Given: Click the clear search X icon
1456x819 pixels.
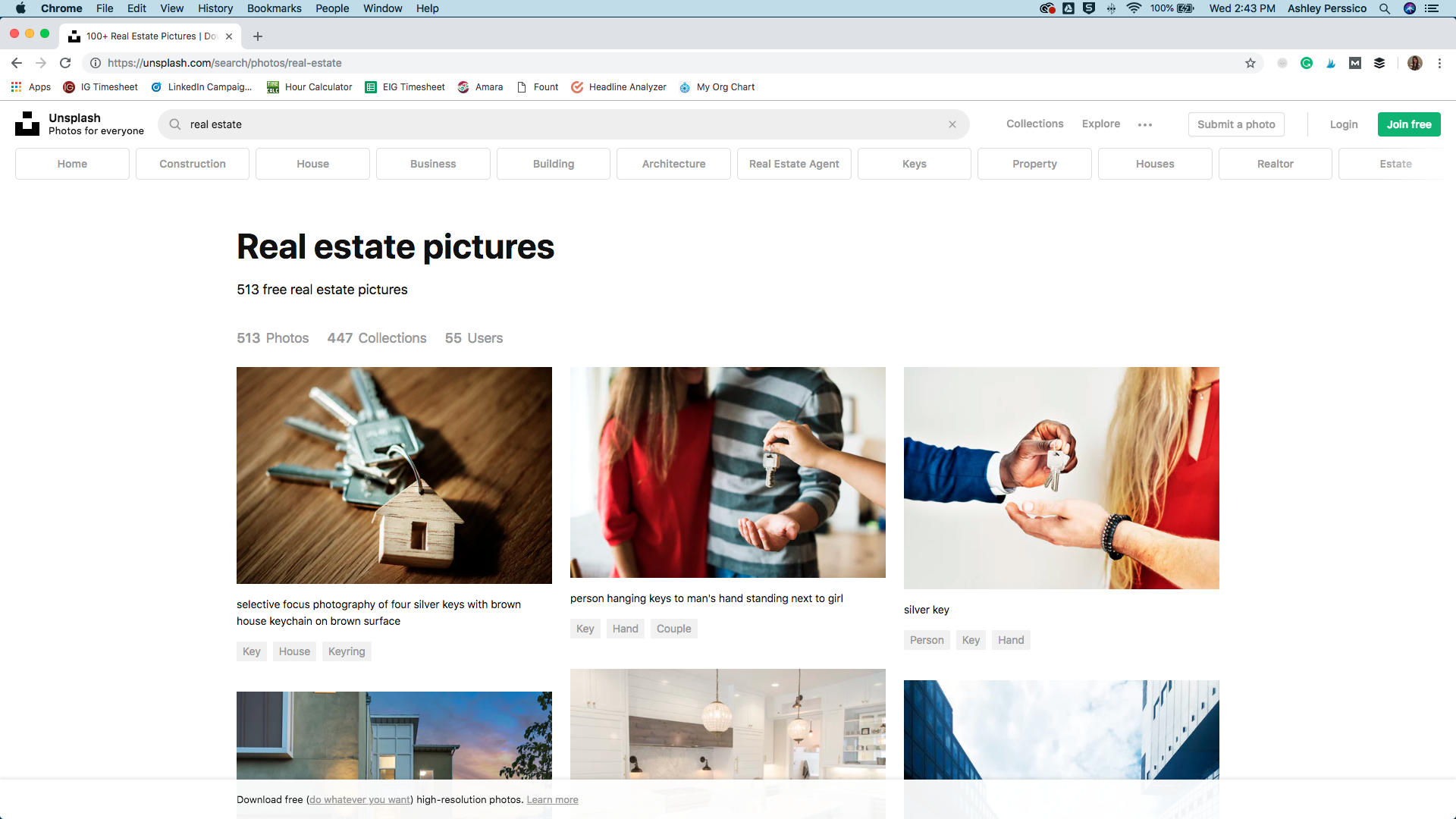Looking at the screenshot, I should pyautogui.click(x=952, y=124).
